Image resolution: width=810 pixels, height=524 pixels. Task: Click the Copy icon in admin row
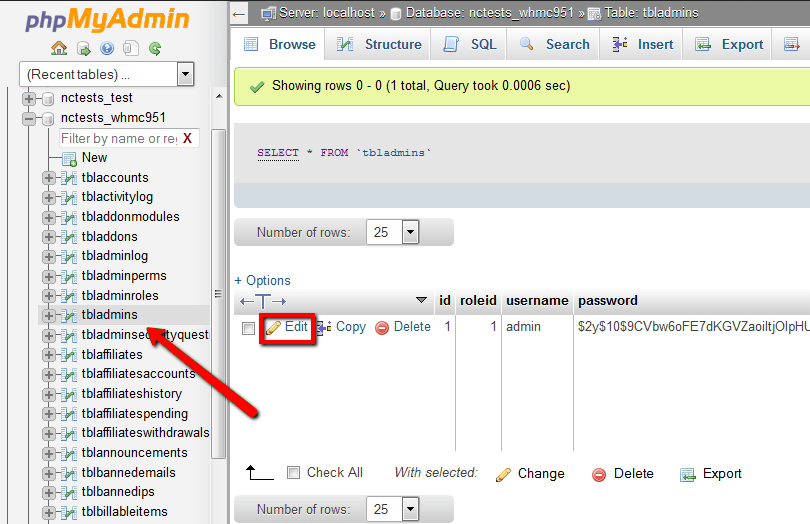click(x=324, y=327)
